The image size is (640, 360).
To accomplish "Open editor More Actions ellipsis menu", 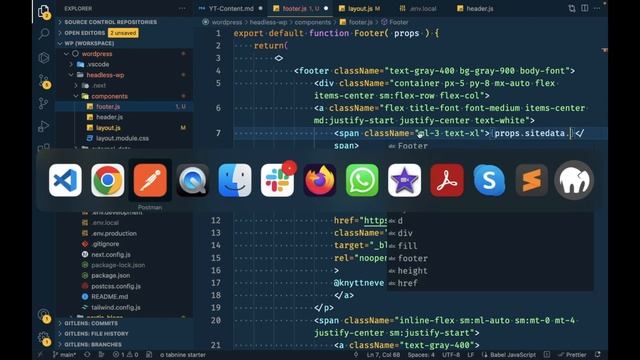I will 597,8.
